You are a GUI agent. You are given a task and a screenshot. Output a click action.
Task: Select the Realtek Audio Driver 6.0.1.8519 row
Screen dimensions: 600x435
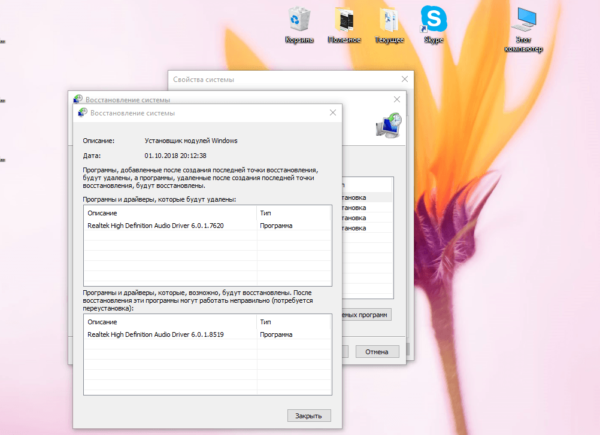[207, 334]
